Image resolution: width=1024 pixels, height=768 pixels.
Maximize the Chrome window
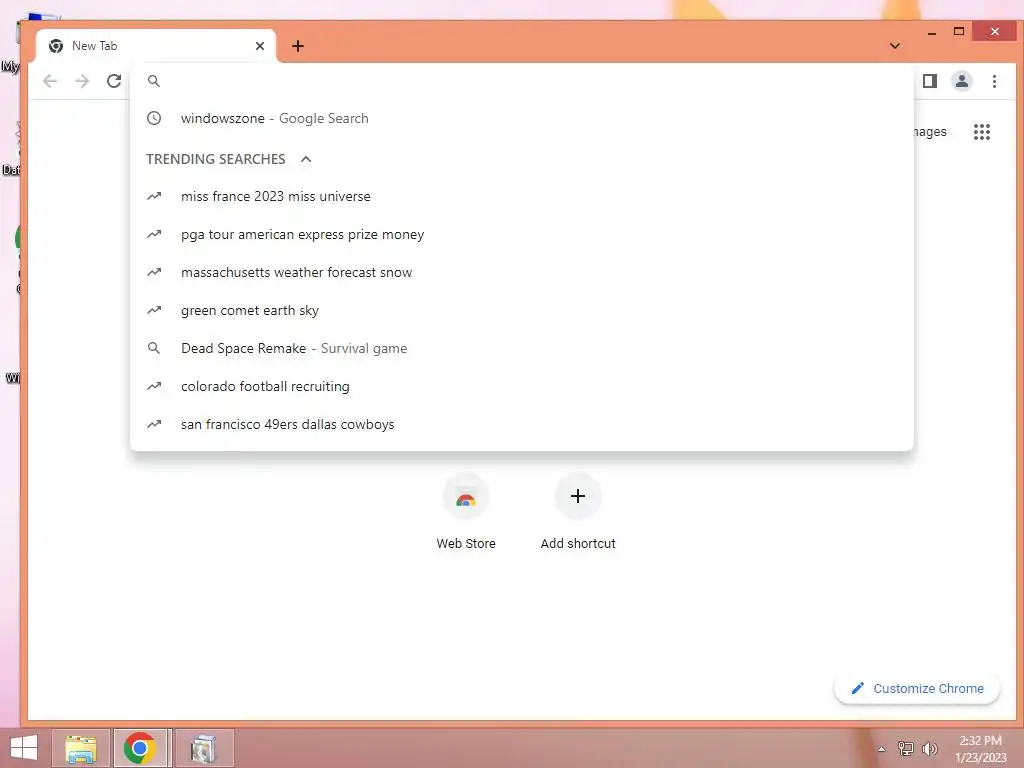[959, 31]
